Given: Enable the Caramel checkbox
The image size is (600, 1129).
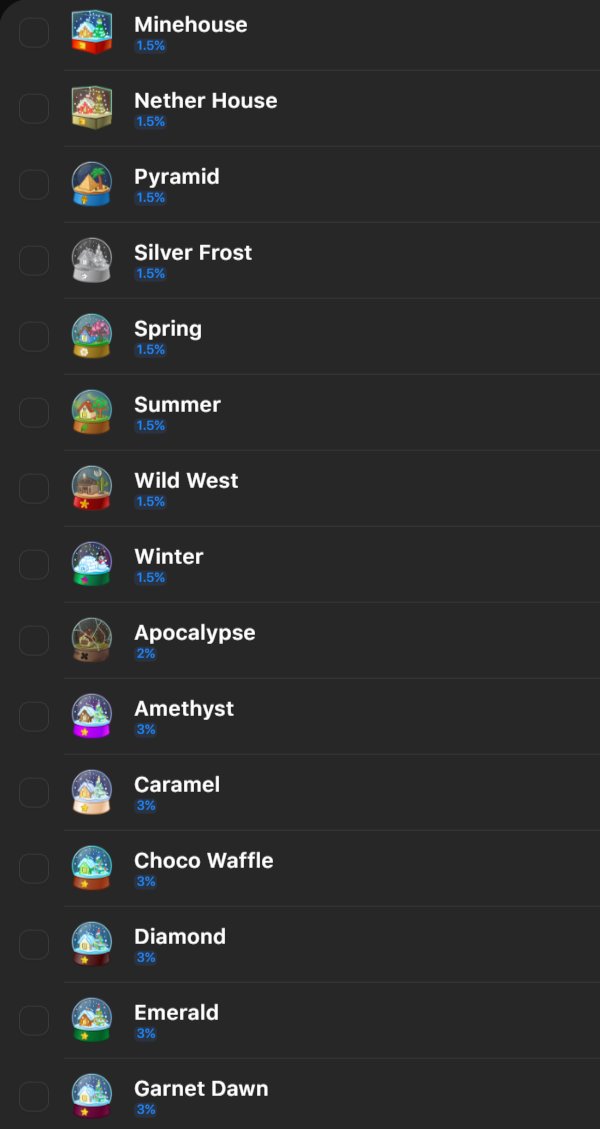Looking at the screenshot, I should click(x=34, y=792).
